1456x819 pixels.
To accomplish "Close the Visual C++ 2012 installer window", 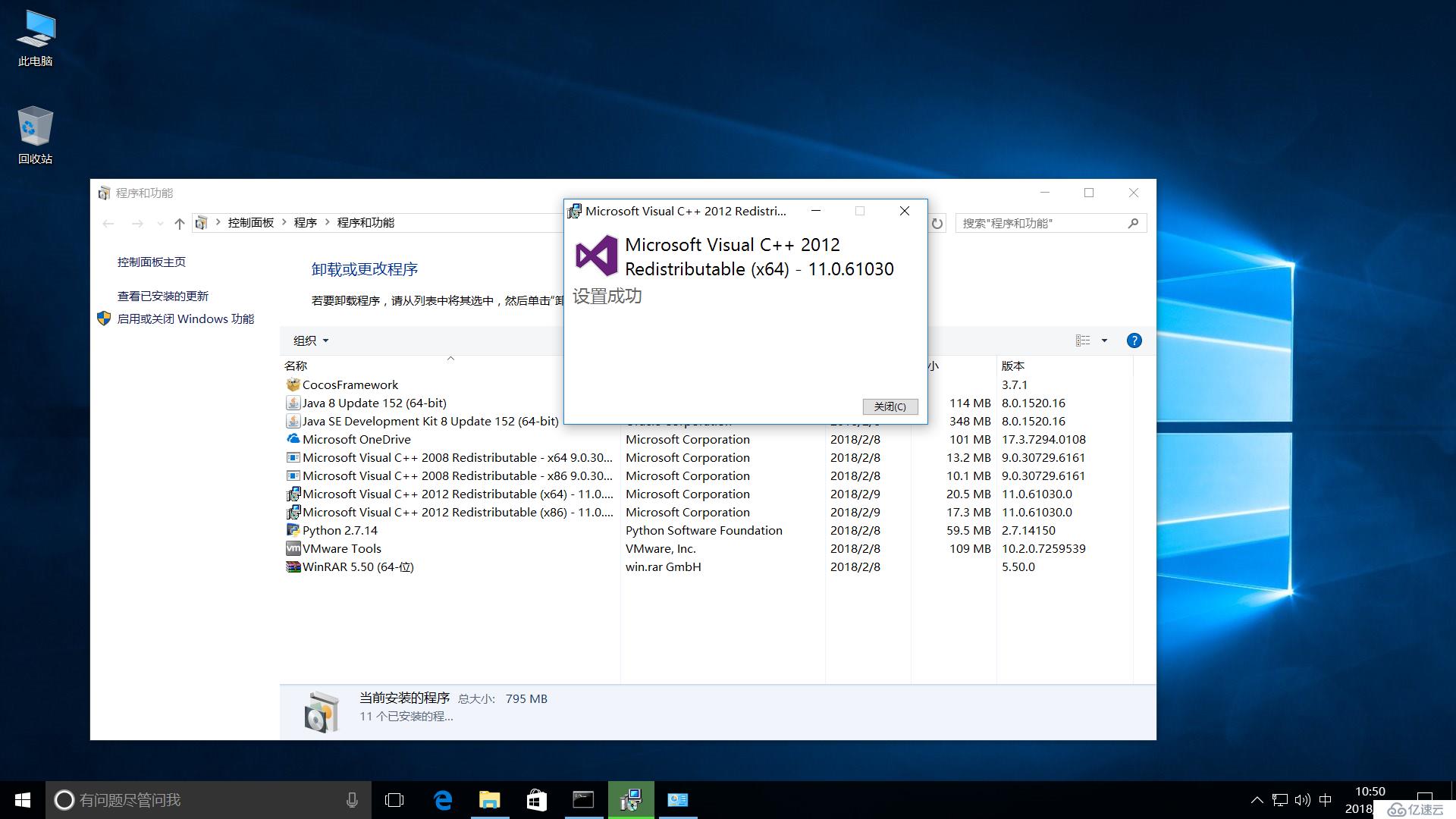I will pyautogui.click(x=905, y=211).
